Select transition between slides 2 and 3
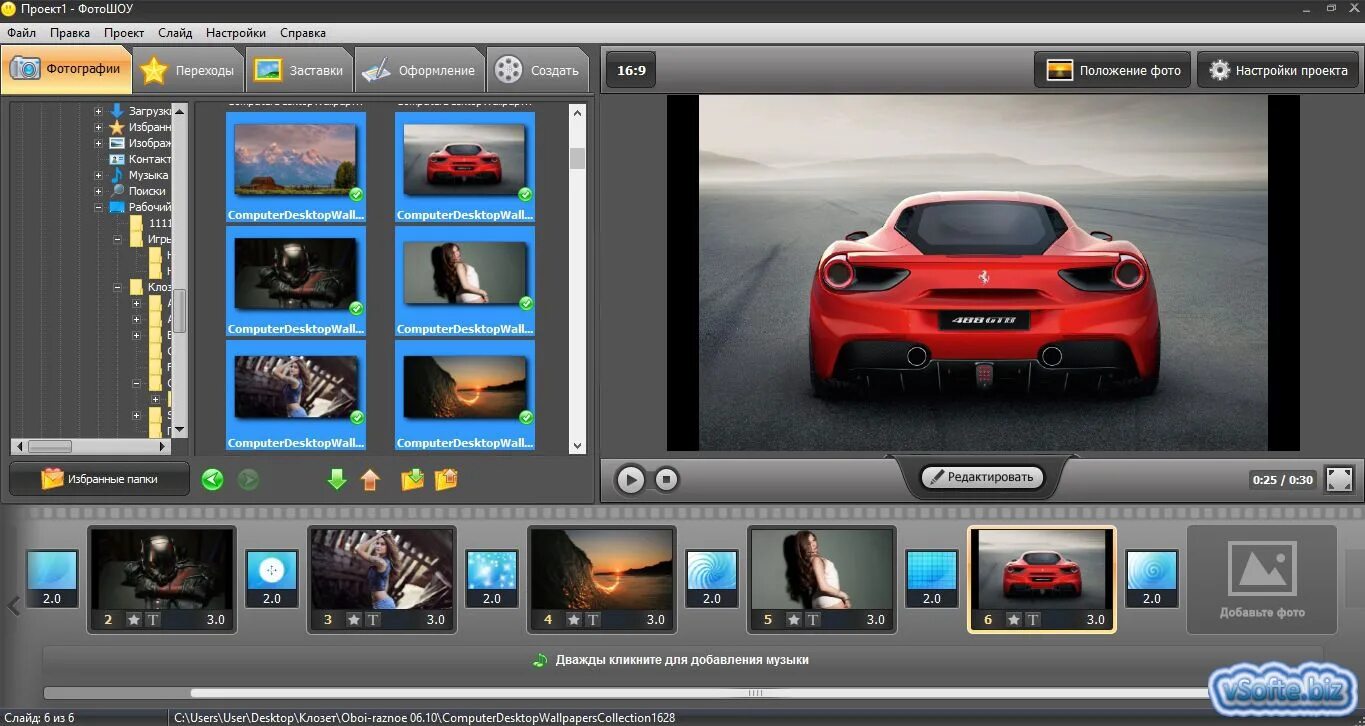 pos(272,579)
